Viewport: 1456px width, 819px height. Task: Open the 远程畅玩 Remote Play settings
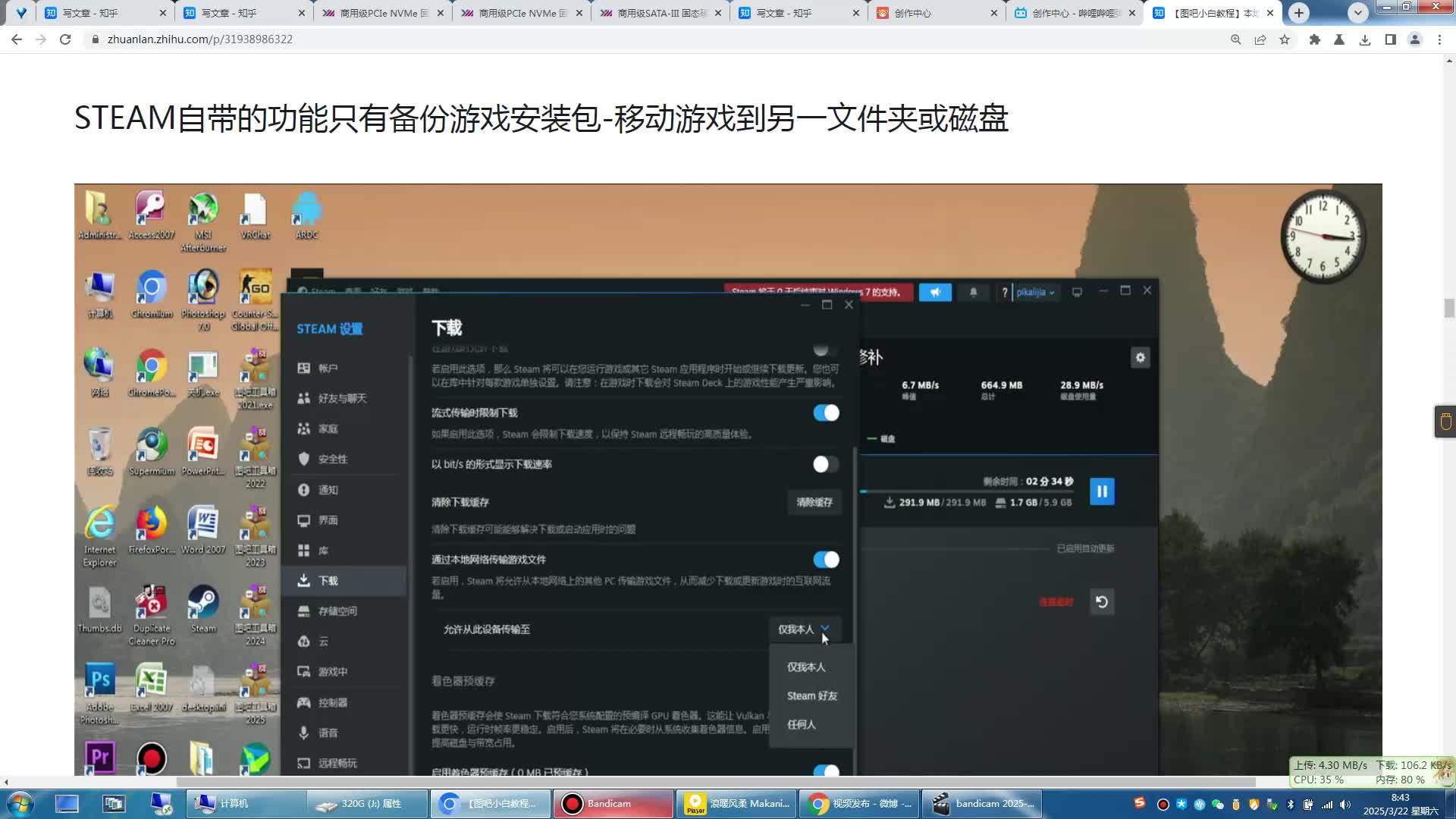click(339, 764)
